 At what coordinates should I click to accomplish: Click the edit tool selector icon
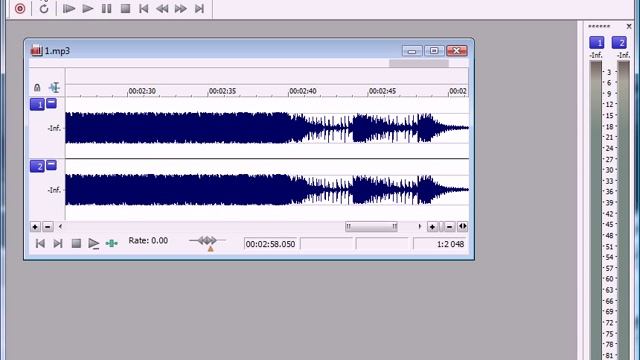click(x=54, y=87)
